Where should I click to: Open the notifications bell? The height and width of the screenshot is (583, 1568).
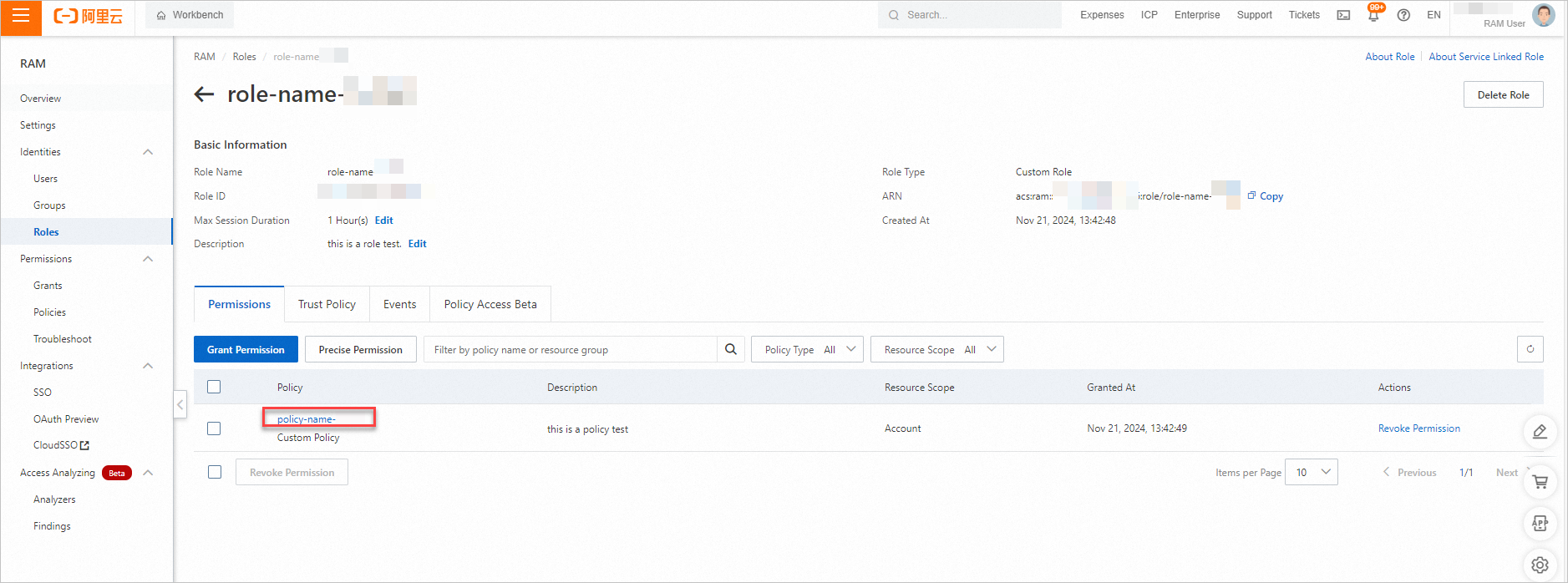[1373, 14]
